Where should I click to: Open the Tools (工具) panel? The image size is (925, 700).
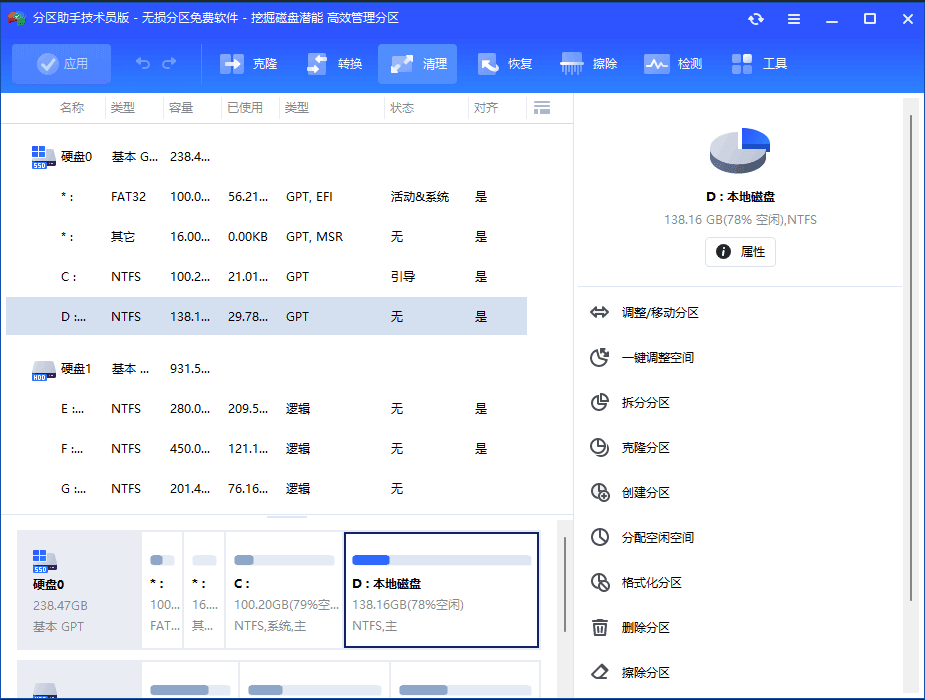[758, 62]
